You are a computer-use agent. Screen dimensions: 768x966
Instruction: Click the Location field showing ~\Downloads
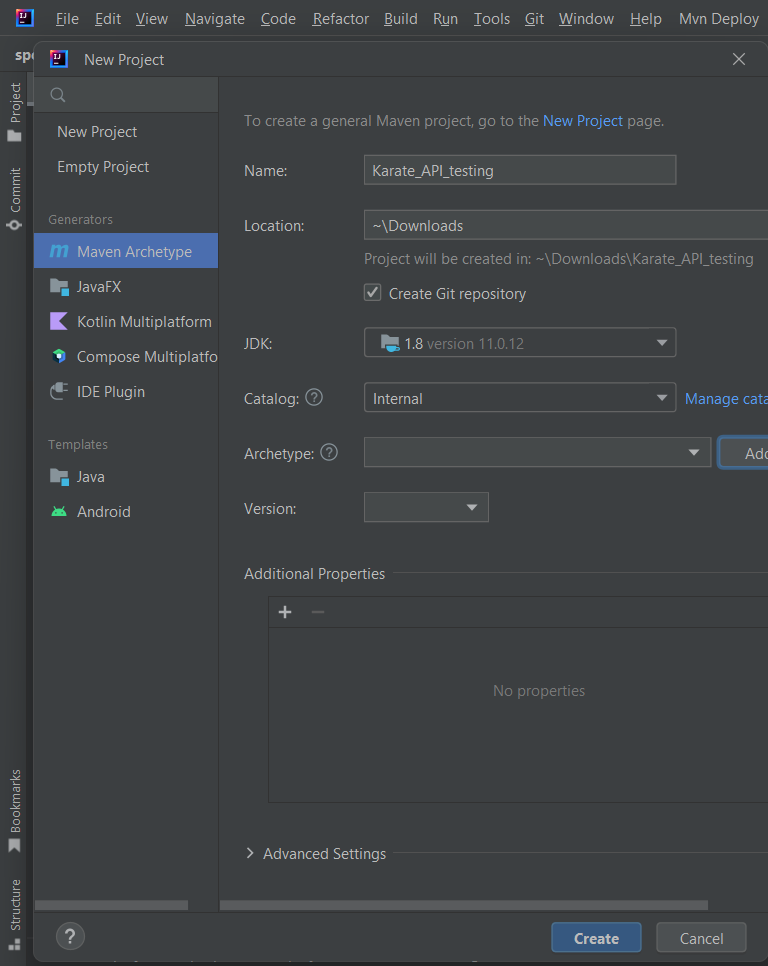click(x=565, y=225)
